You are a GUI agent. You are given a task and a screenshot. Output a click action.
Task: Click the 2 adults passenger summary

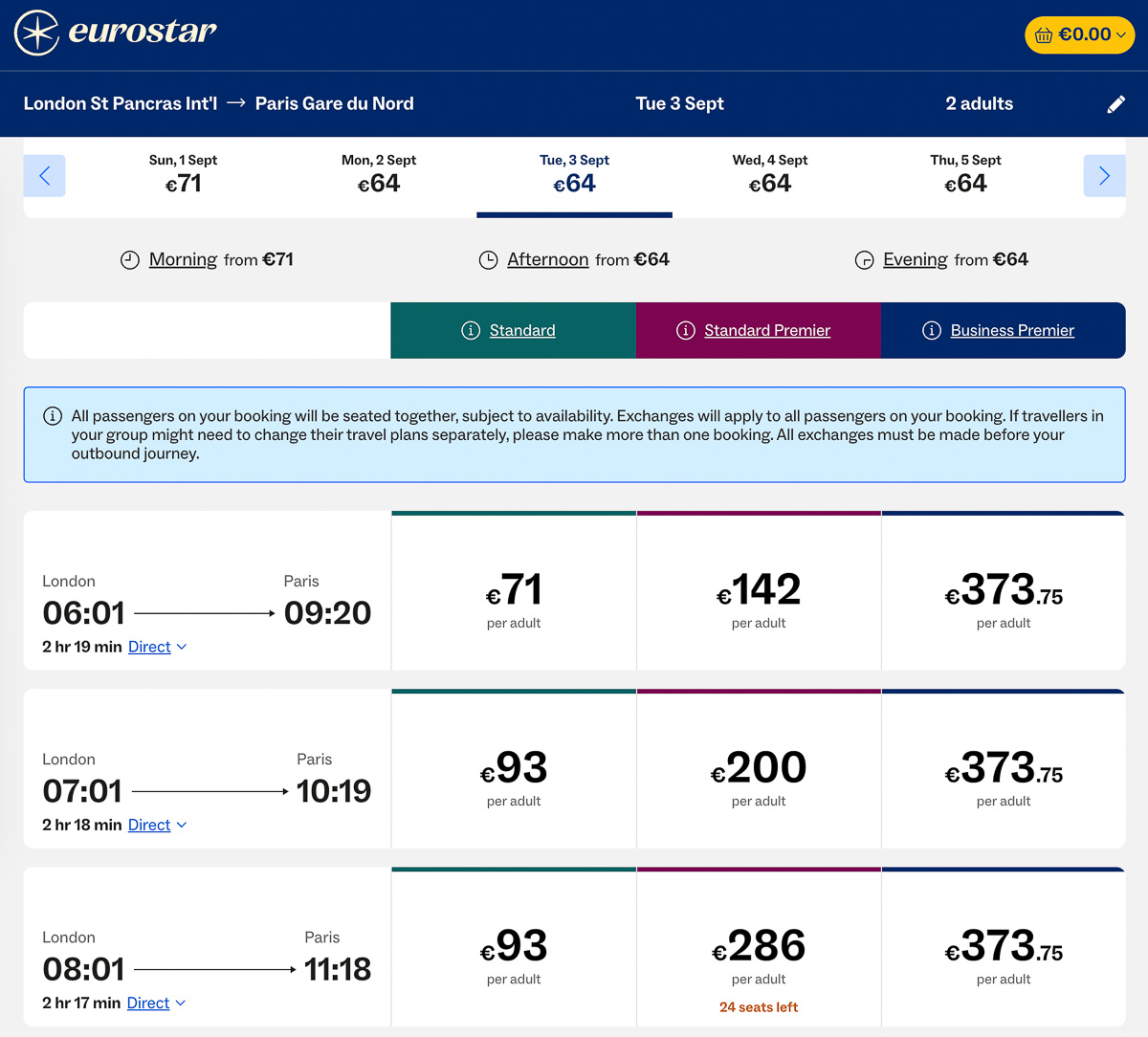point(979,103)
